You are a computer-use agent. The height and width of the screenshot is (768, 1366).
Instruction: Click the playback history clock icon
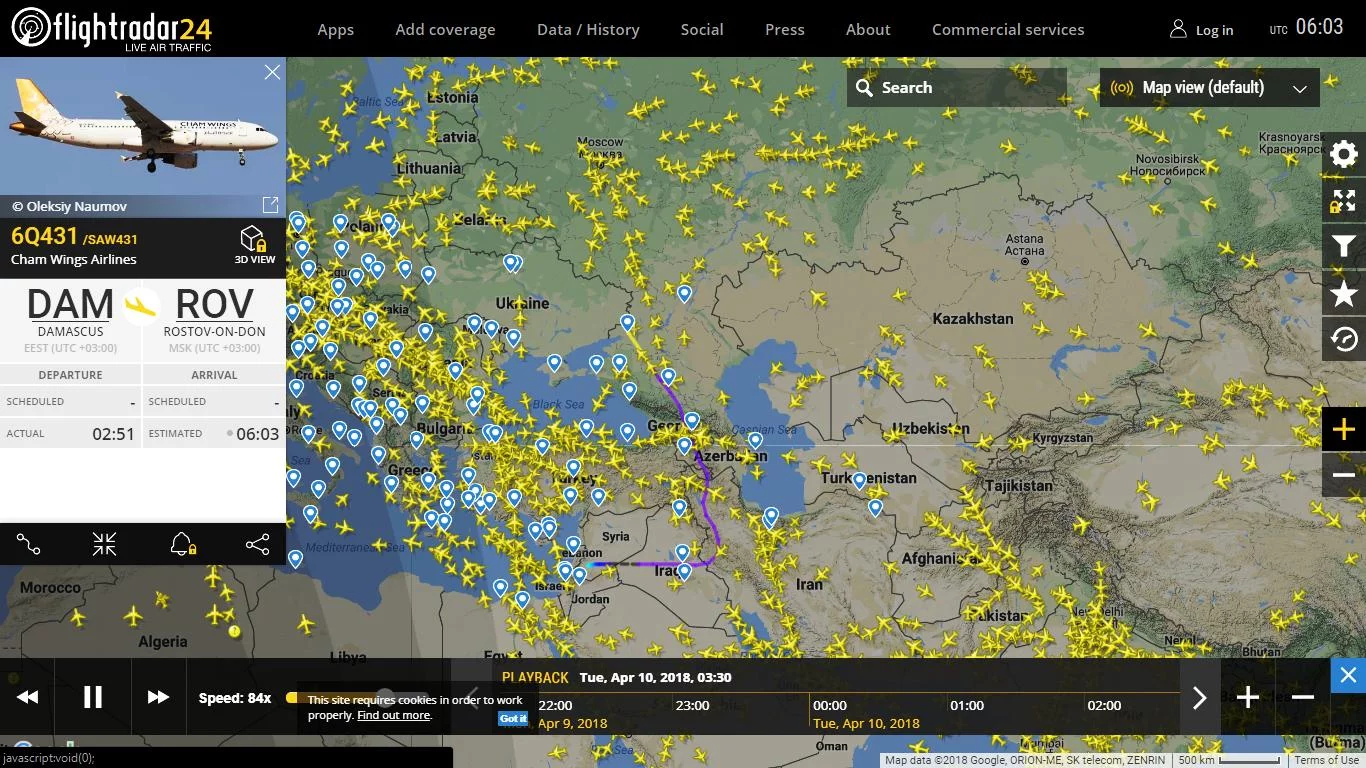click(x=1344, y=340)
